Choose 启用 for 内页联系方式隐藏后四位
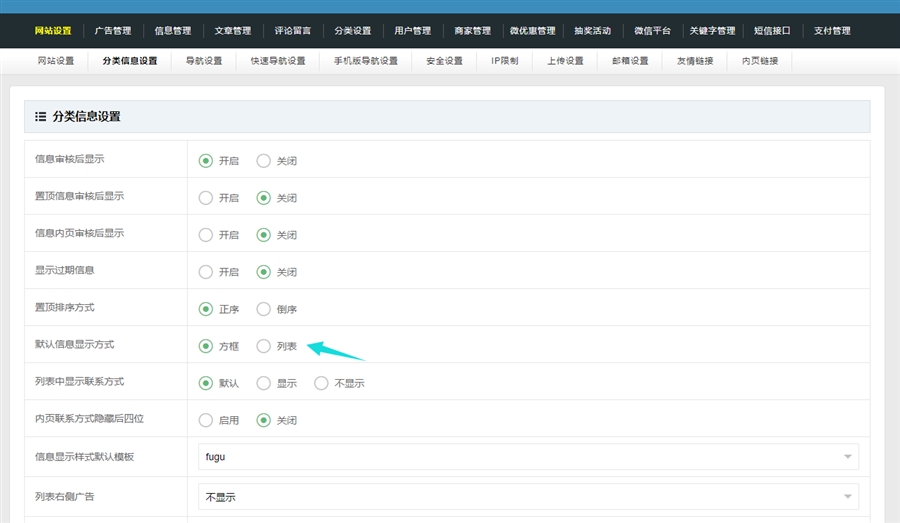The image size is (900, 523). (x=206, y=420)
